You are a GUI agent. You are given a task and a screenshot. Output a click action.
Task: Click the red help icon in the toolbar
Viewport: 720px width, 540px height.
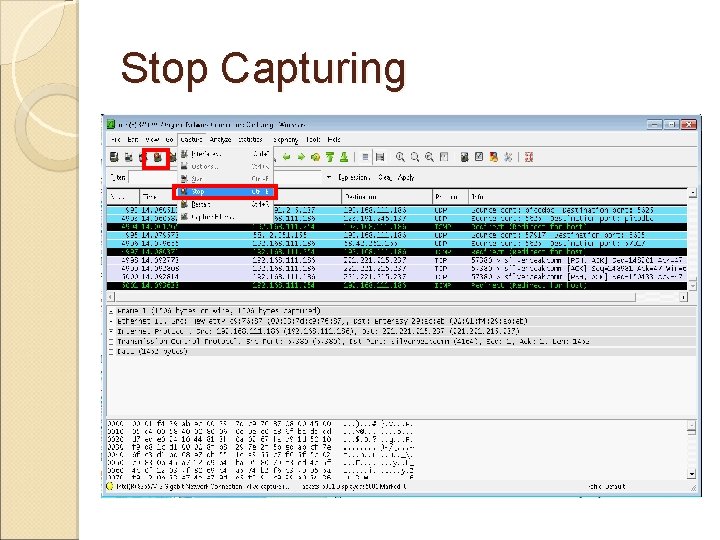[x=529, y=157]
